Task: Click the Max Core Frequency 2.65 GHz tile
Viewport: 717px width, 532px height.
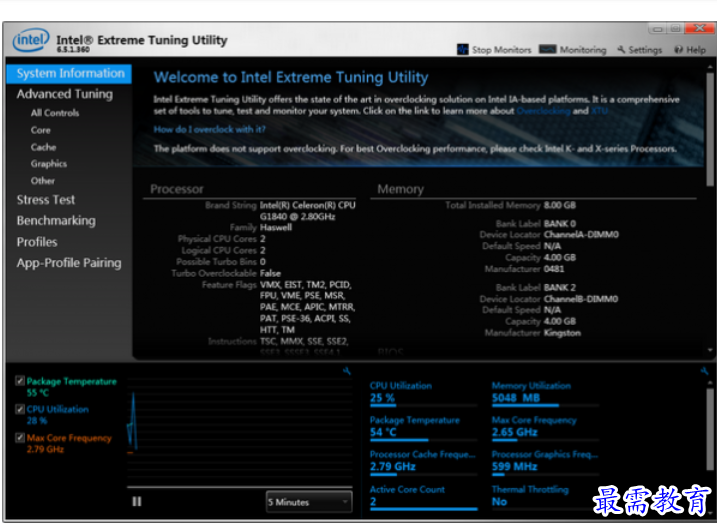Action: 544,428
